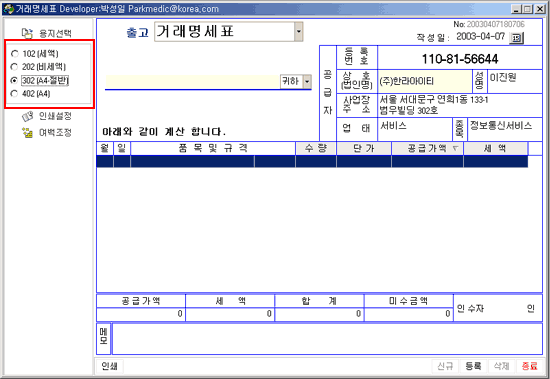Screen dimensions: 550x379
Task: Click the 수량 column header
Action: click(x=316, y=148)
